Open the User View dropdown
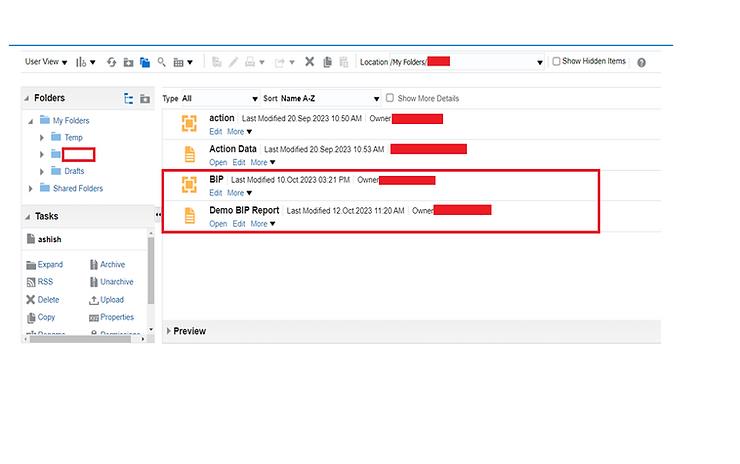The width and height of the screenshot is (740, 464). tap(46, 62)
